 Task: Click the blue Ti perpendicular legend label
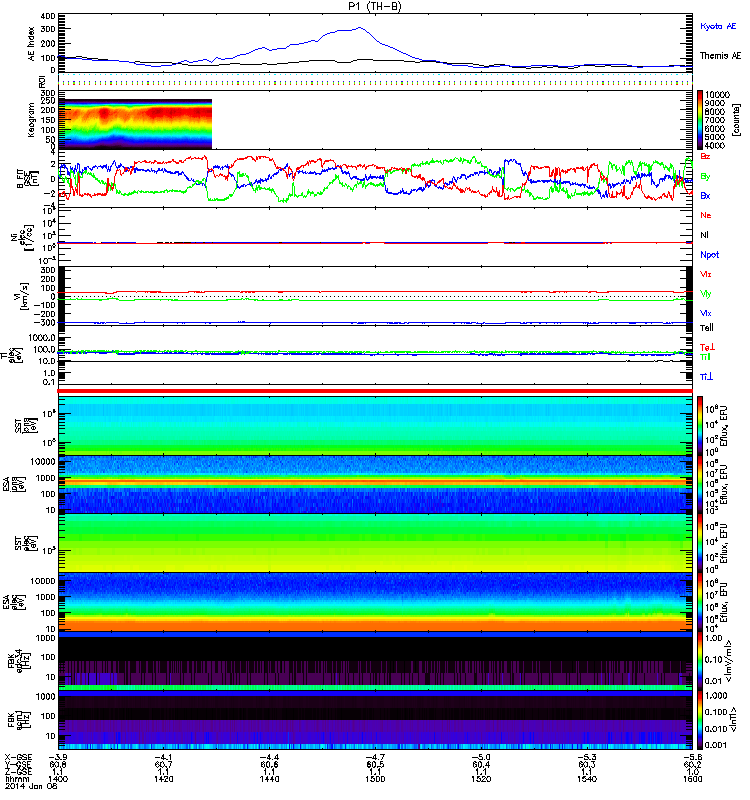click(x=706, y=377)
